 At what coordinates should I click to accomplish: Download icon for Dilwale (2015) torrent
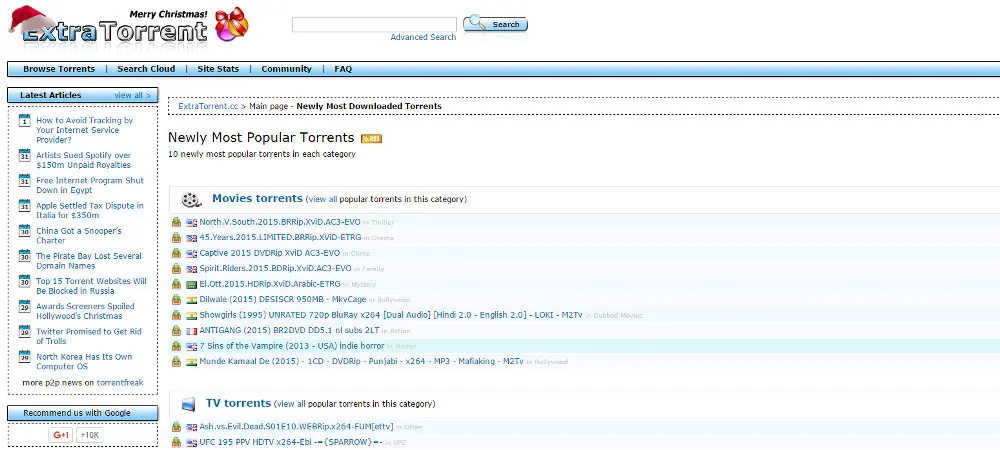pyautogui.click(x=177, y=300)
